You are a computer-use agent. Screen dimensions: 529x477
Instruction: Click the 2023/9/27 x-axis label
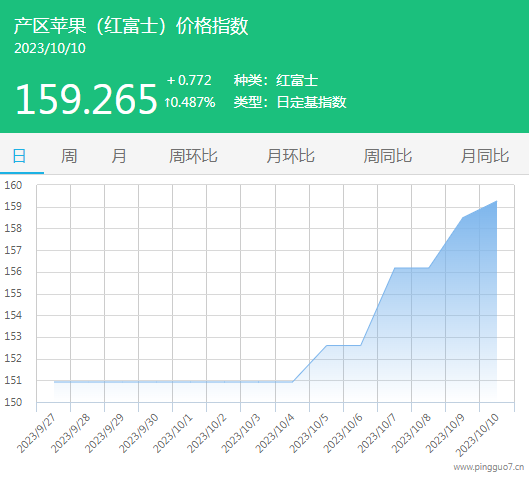click(36, 434)
